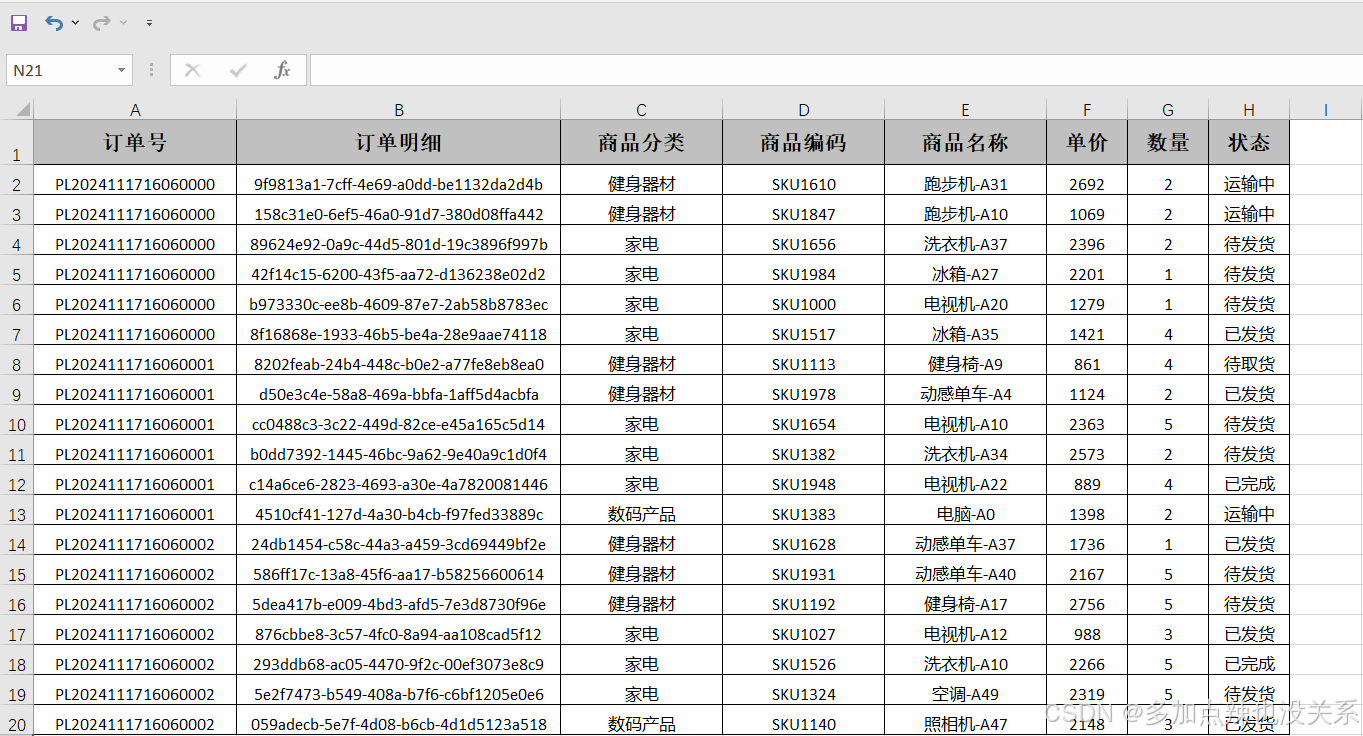The image size is (1363, 736).
Task: Click the 商品名称 header cell
Action: coord(965,143)
